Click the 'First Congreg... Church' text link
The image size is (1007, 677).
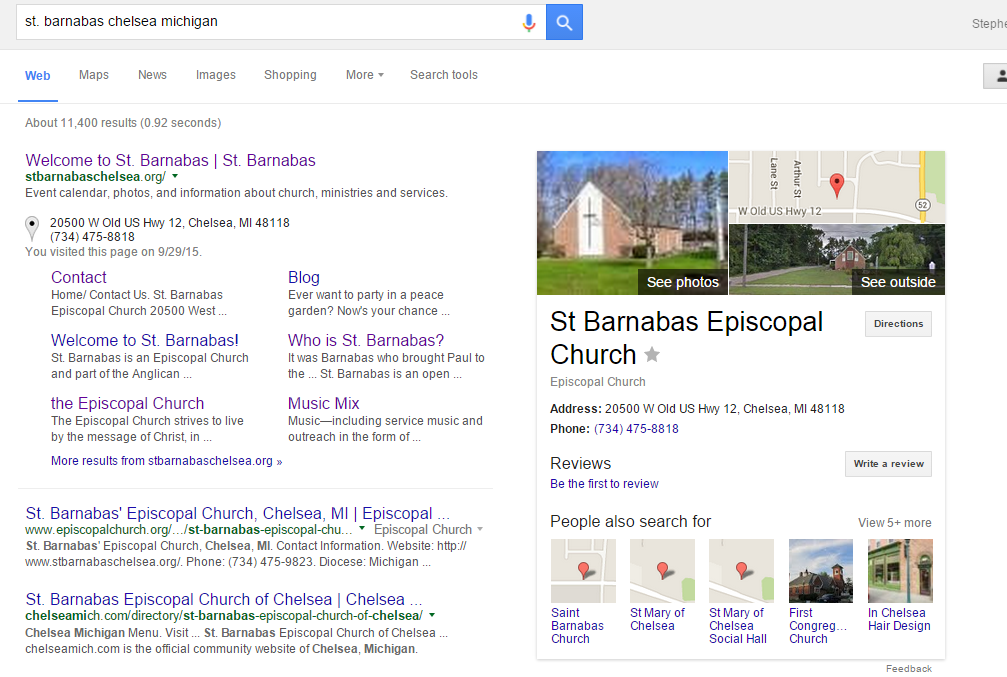[x=818, y=626]
